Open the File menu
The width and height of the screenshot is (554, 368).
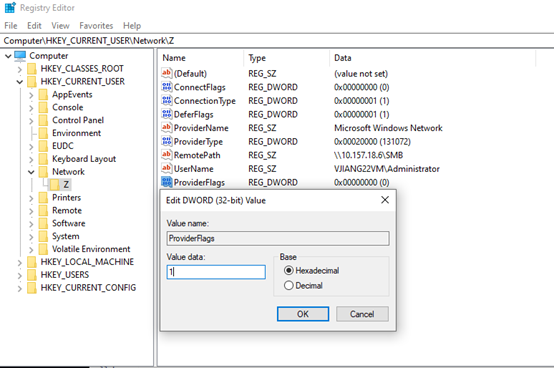pos(11,26)
